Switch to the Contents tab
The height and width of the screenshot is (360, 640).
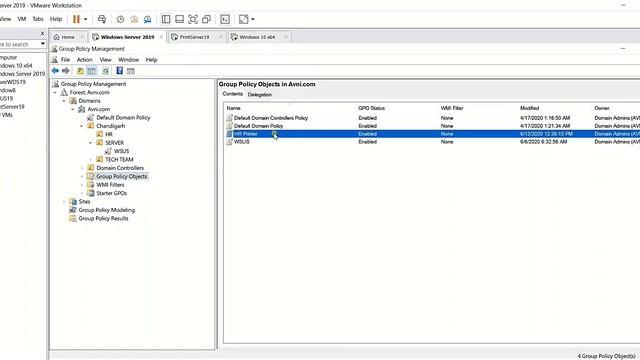[x=233, y=94]
